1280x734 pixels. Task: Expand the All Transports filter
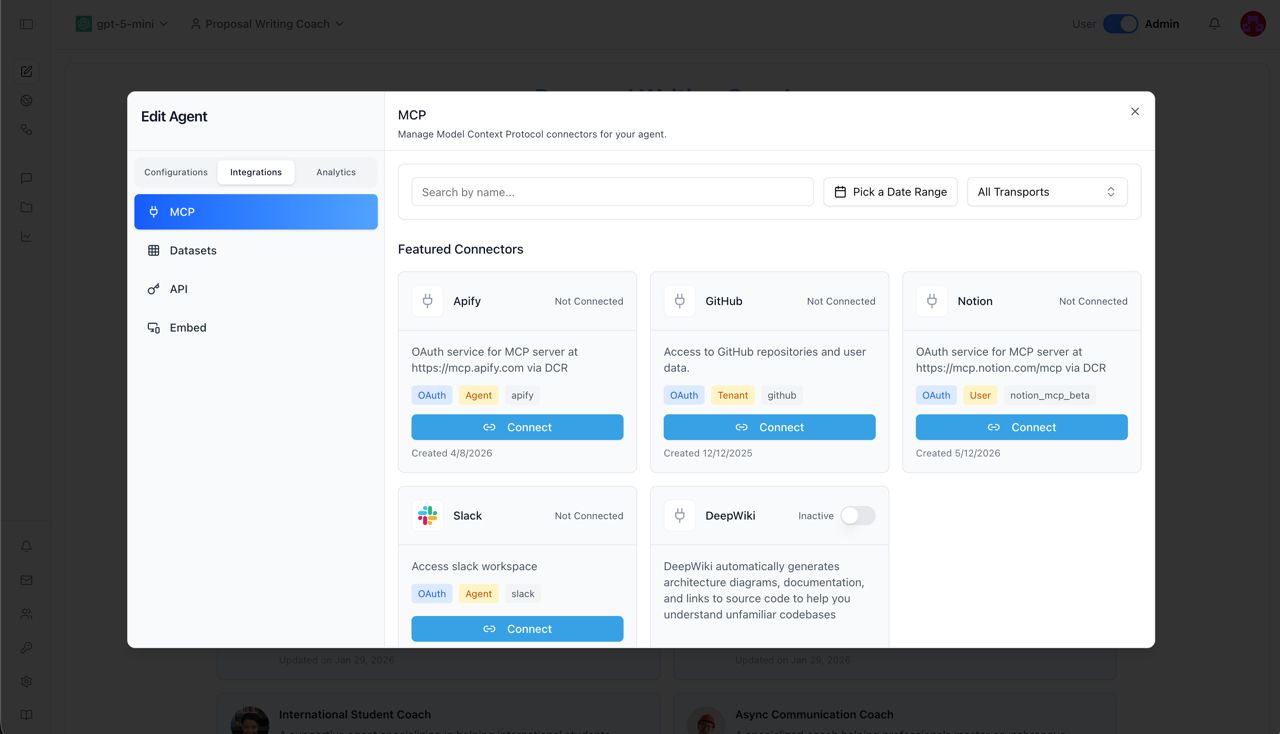pos(1047,192)
